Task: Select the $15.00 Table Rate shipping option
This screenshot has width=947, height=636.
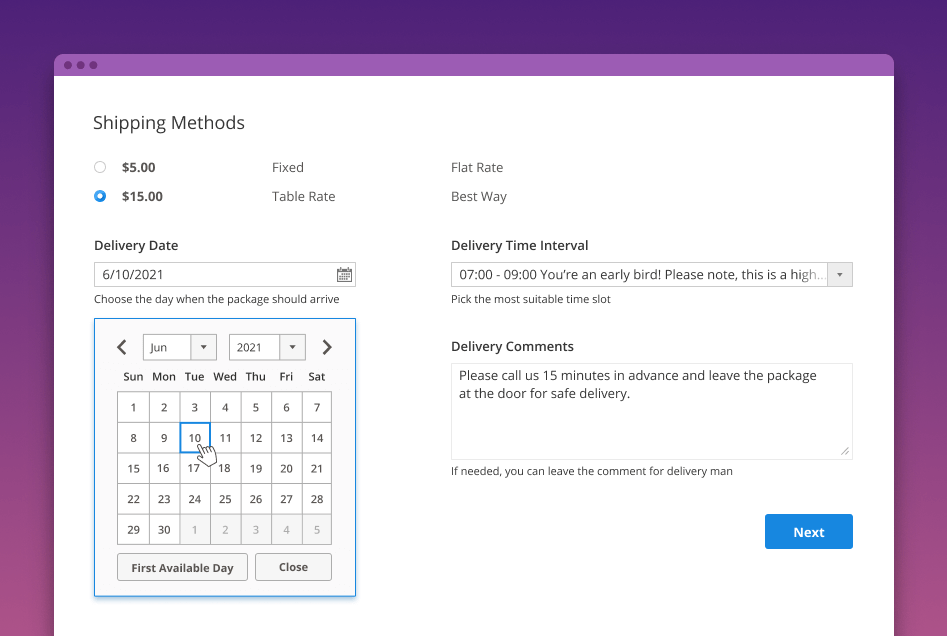Action: tap(100, 197)
